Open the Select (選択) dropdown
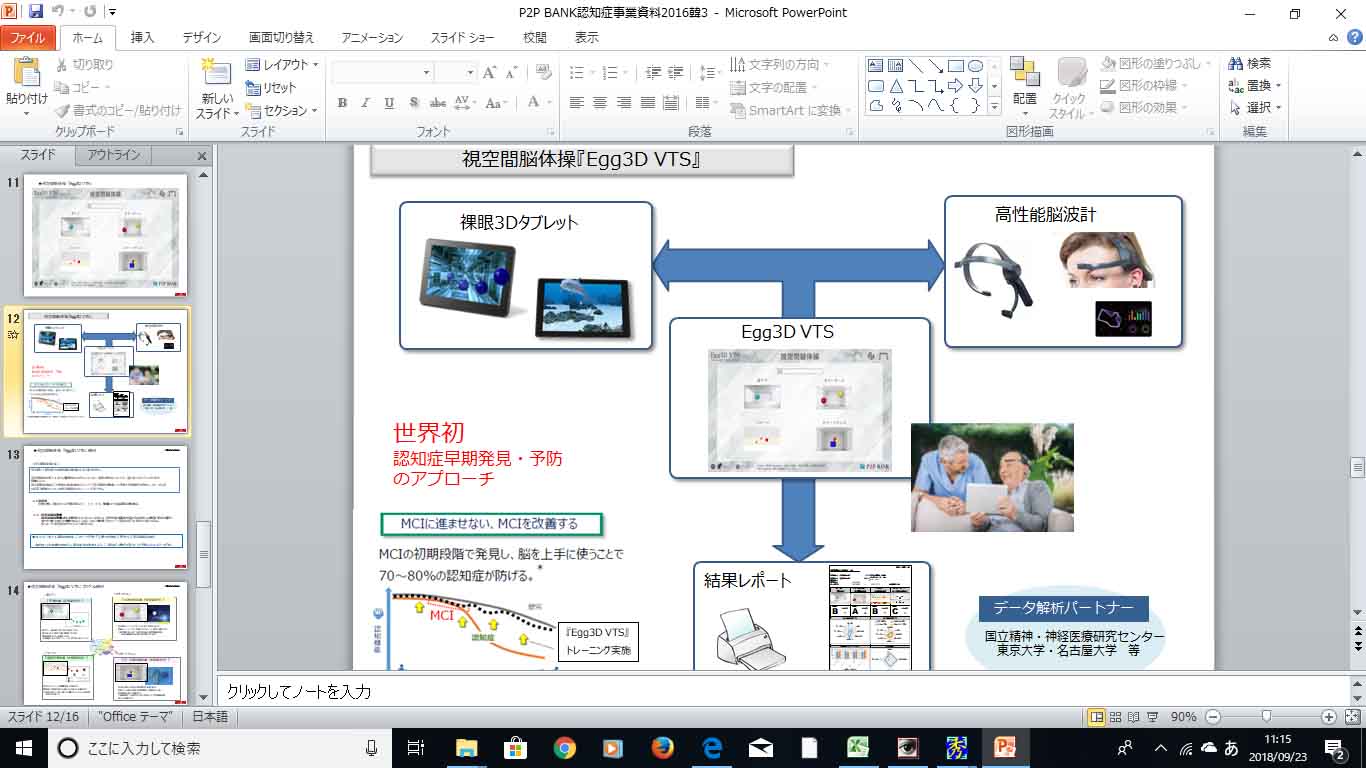The height and width of the screenshot is (768, 1366). [x=1255, y=107]
